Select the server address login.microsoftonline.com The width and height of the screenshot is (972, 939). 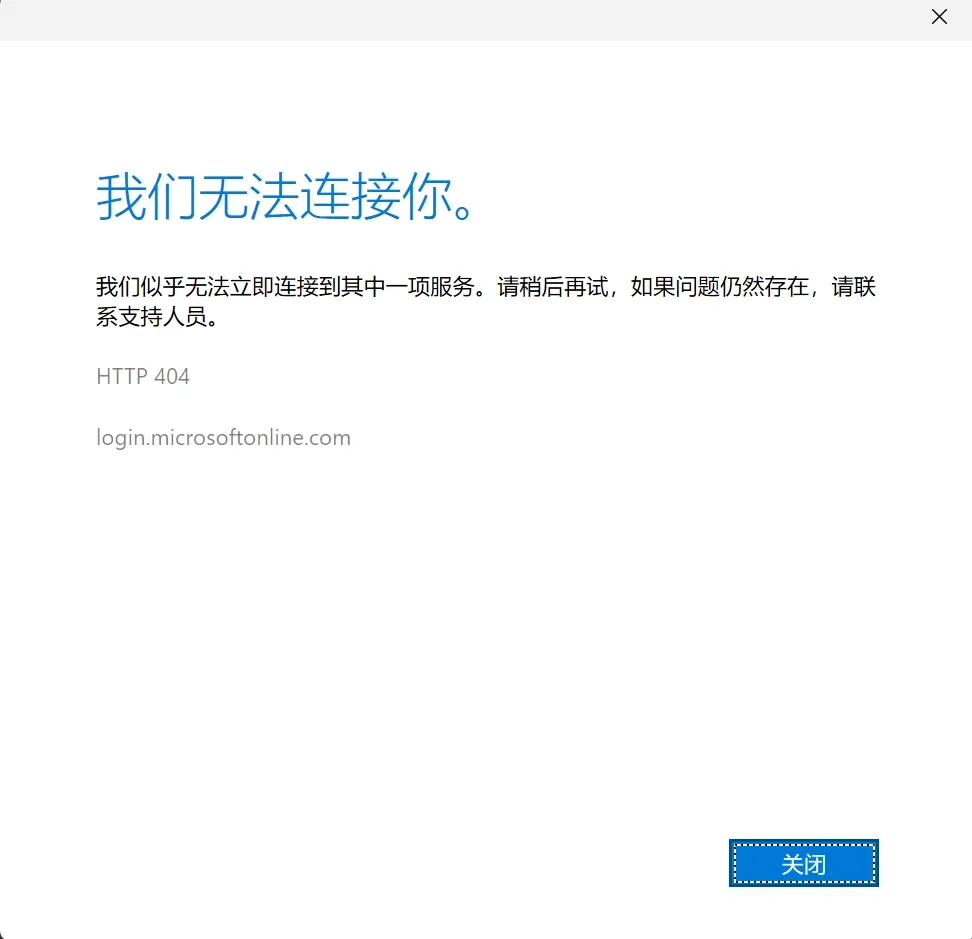(222, 437)
